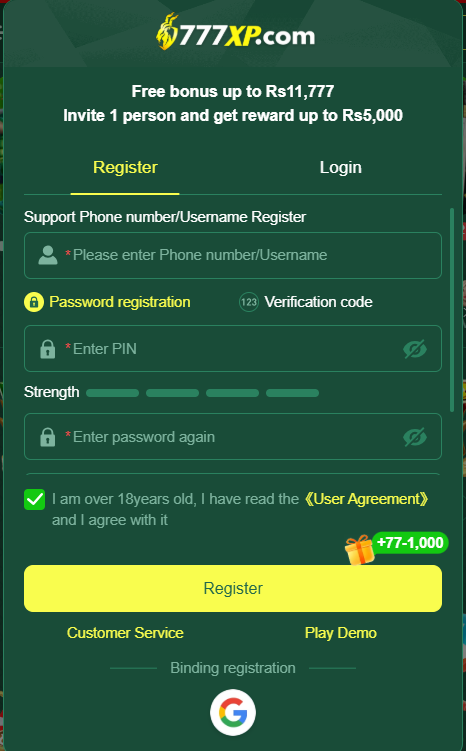This screenshot has height=751, width=466.
Task: Click the 123 Verification code icon
Action: tap(249, 302)
